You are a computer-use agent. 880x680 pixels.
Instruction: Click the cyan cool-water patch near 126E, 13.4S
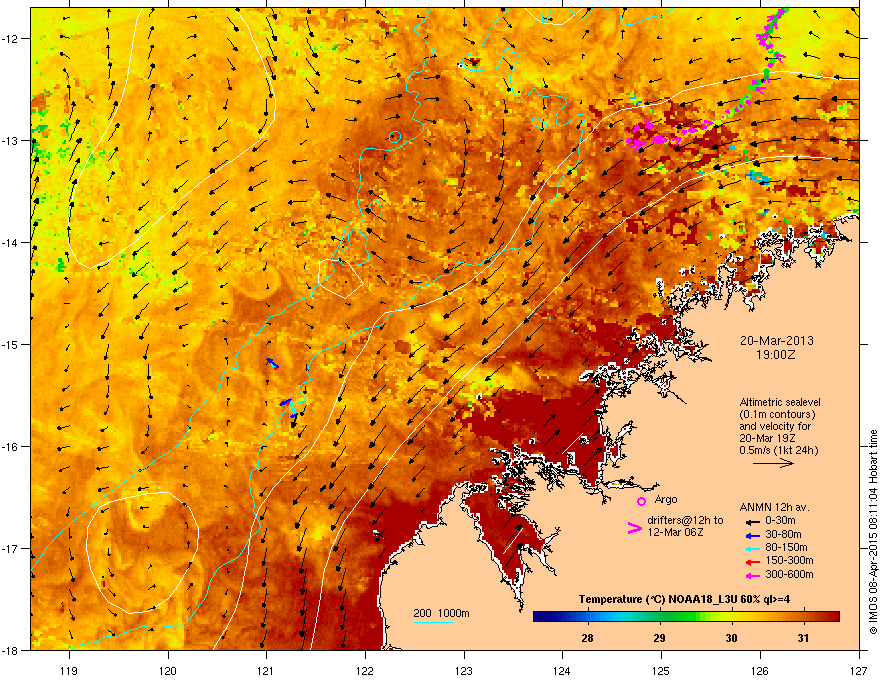pyautogui.click(x=759, y=177)
